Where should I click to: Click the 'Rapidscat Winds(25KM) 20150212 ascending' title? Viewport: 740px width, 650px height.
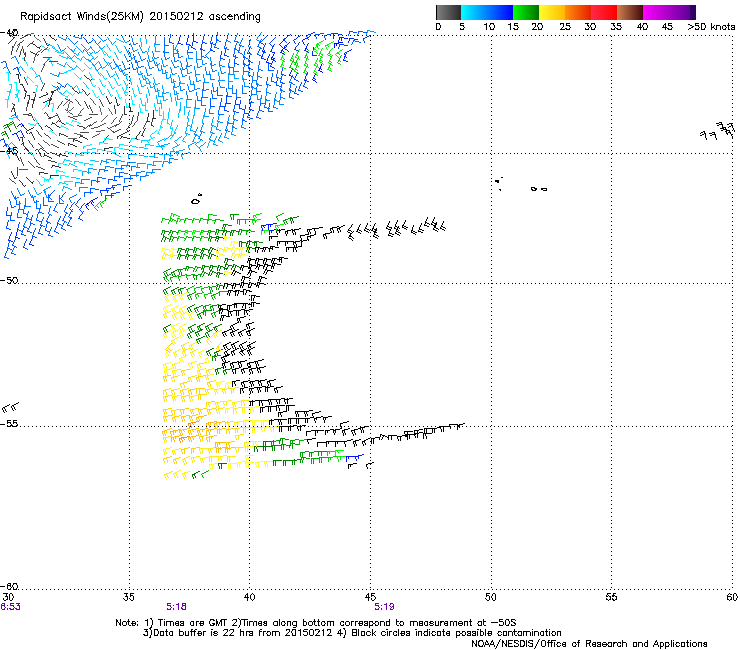[140, 17]
